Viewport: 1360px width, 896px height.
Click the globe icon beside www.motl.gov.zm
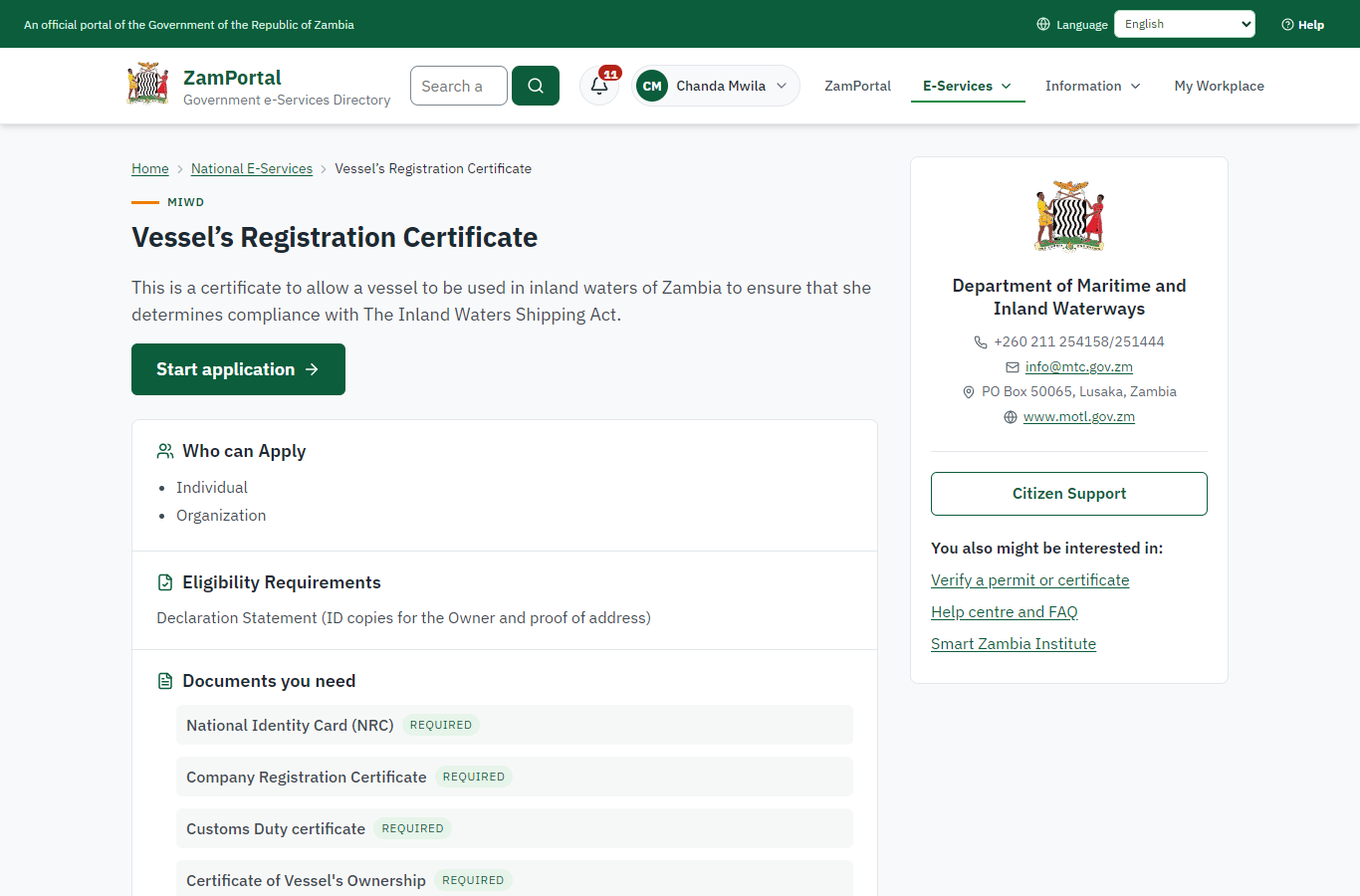point(1011,417)
